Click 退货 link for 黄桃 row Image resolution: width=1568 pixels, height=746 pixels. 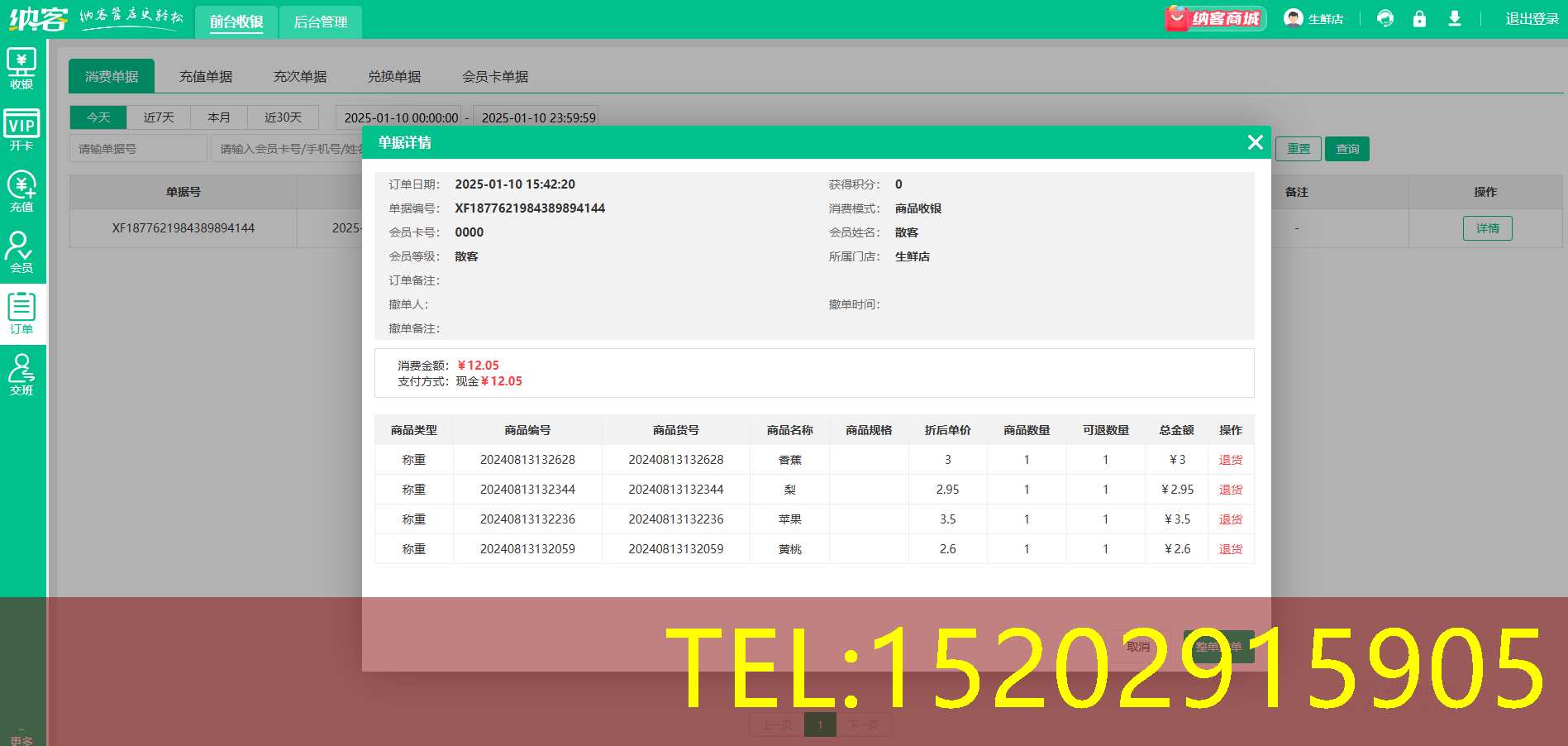(1230, 549)
